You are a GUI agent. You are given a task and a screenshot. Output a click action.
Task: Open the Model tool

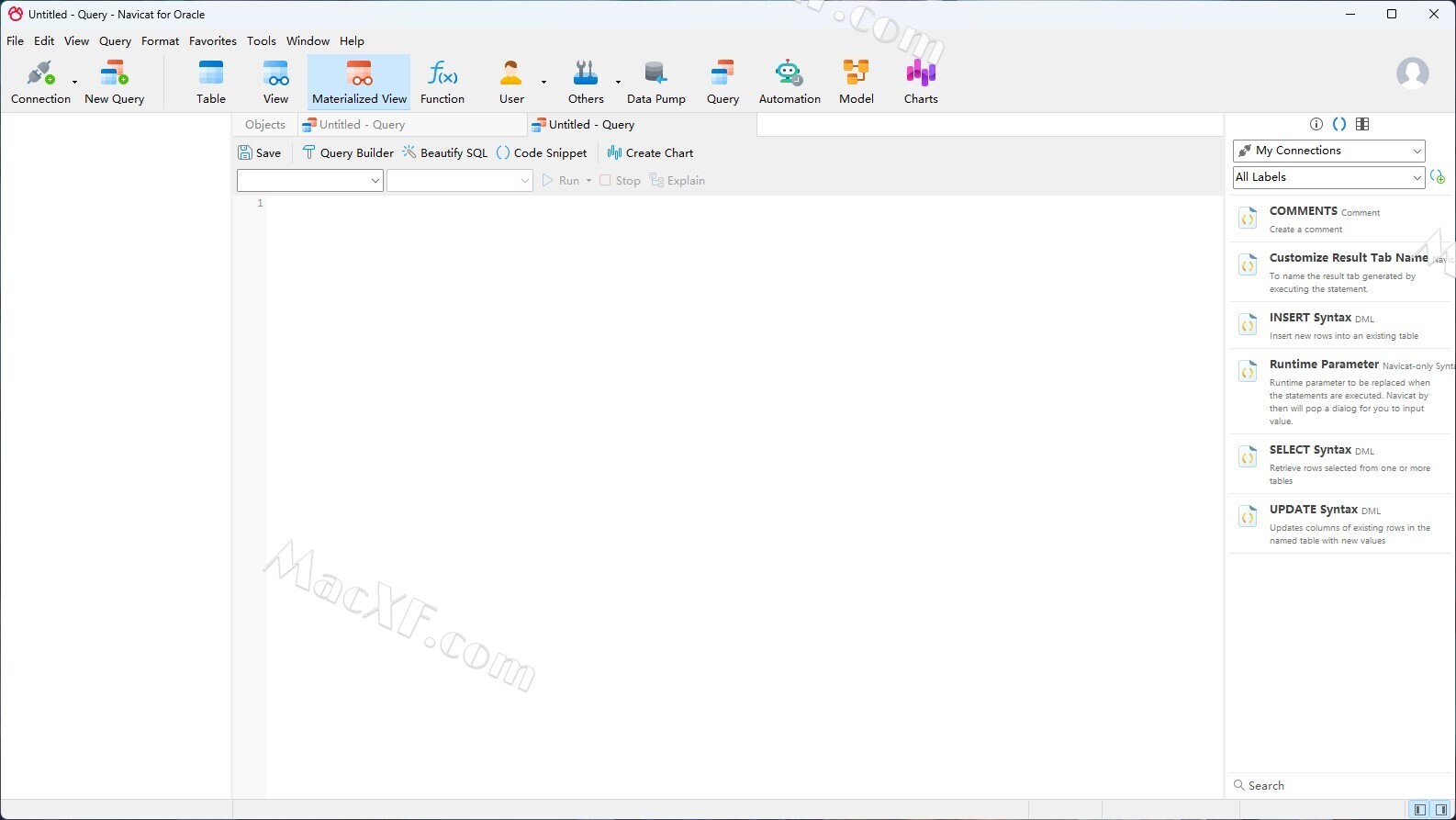tap(857, 83)
